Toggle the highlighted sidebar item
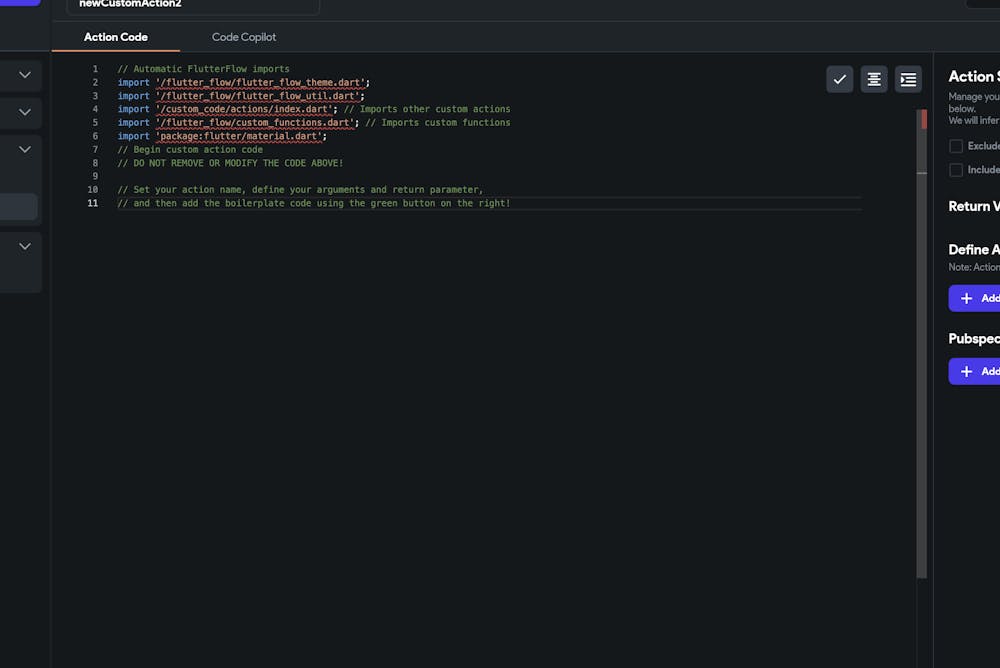Screen dimensions: 1000x668 (20, 206)
